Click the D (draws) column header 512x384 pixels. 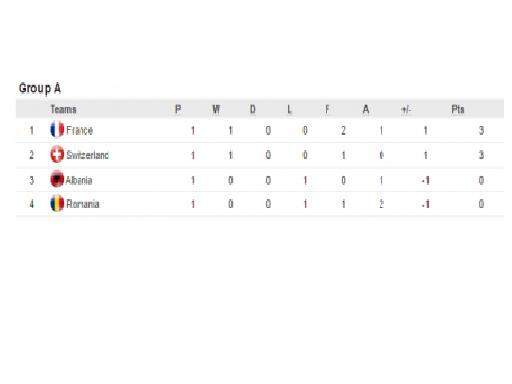pos(253,109)
